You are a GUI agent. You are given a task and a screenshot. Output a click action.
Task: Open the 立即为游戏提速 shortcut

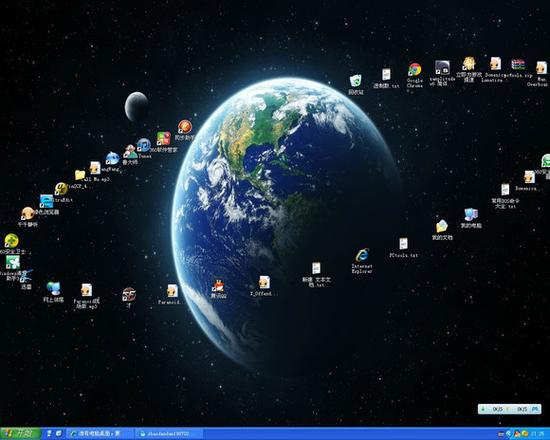click(x=469, y=64)
